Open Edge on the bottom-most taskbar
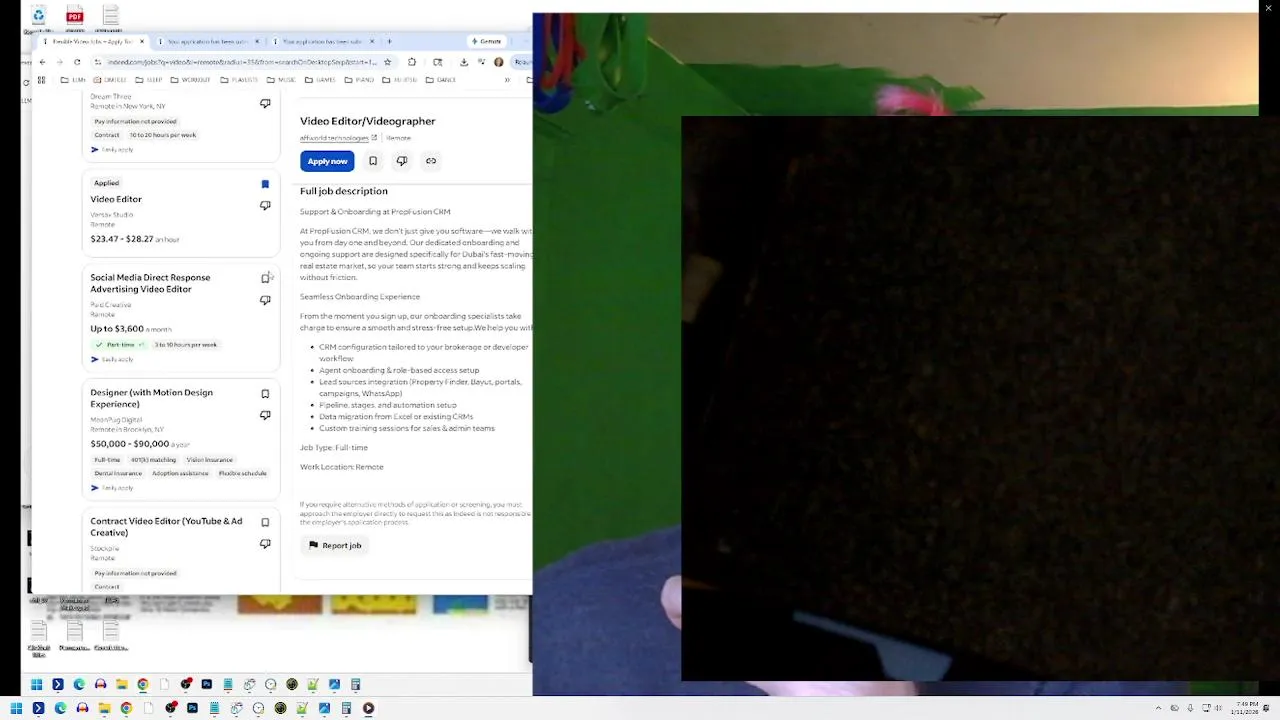Screen dimensions: 1280x720 (60, 708)
